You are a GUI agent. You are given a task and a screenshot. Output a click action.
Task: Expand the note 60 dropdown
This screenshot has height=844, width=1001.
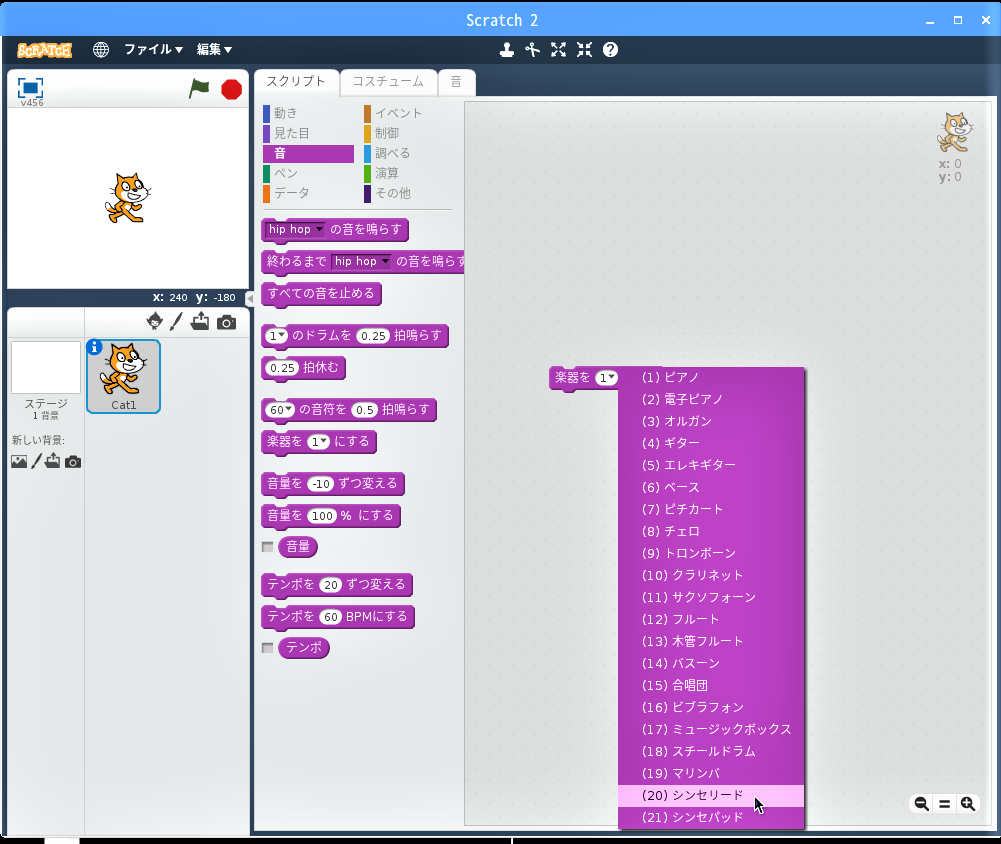[x=288, y=410]
